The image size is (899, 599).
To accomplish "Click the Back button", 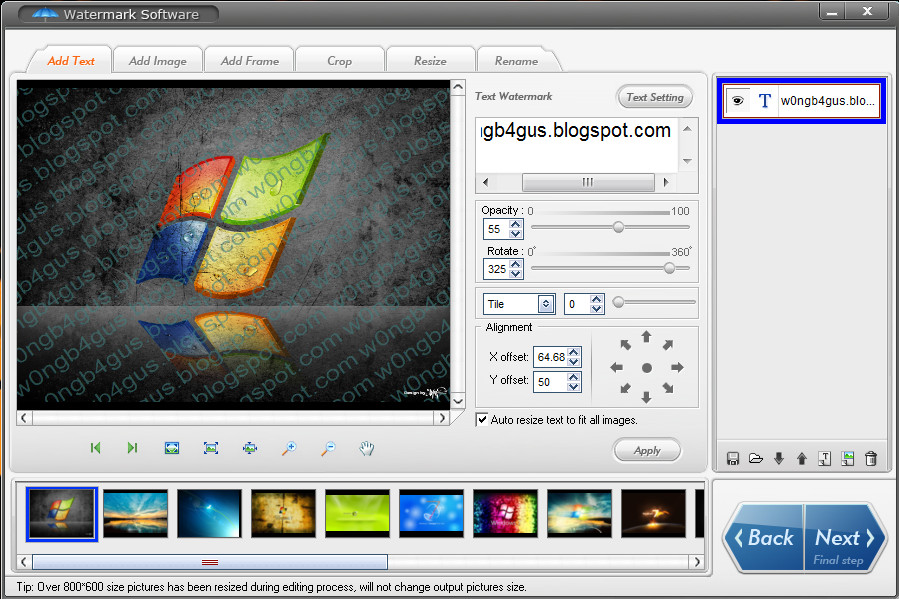I will (765, 538).
